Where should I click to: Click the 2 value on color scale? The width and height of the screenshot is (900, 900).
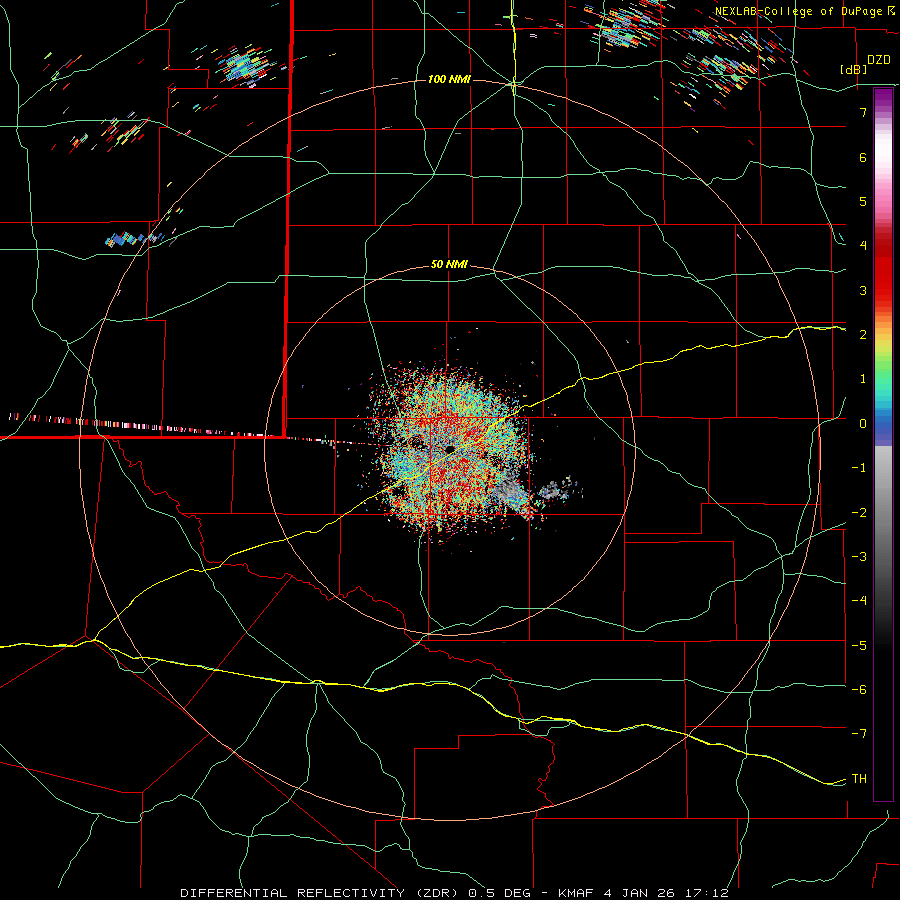[x=863, y=335]
